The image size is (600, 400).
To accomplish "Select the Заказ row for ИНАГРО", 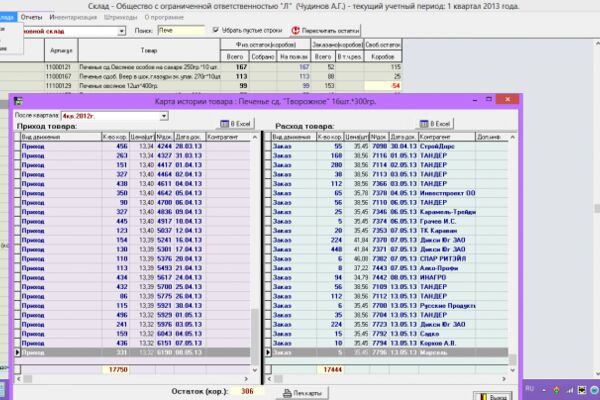I will point(386,278).
